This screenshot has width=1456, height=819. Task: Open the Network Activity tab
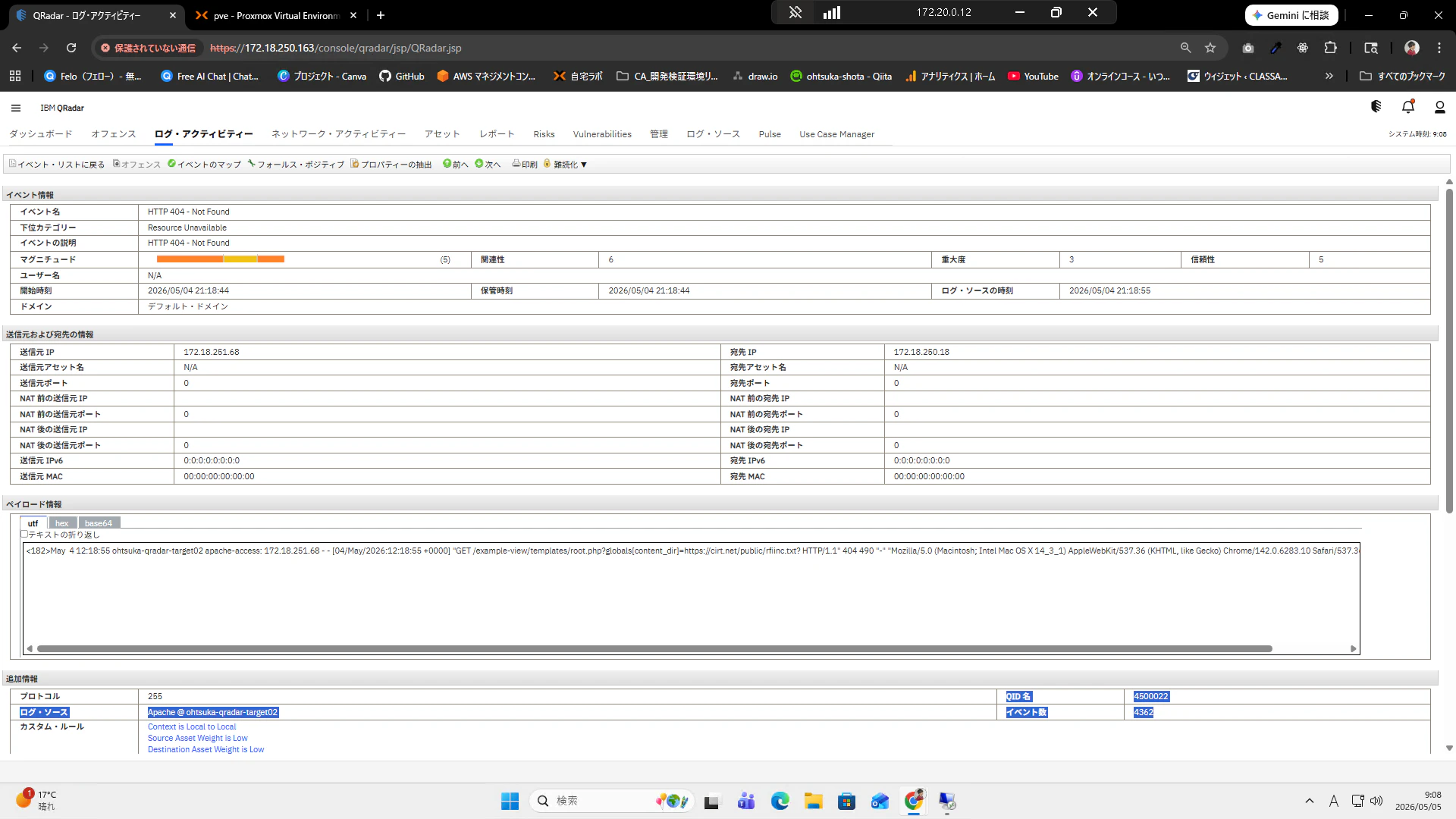click(339, 134)
